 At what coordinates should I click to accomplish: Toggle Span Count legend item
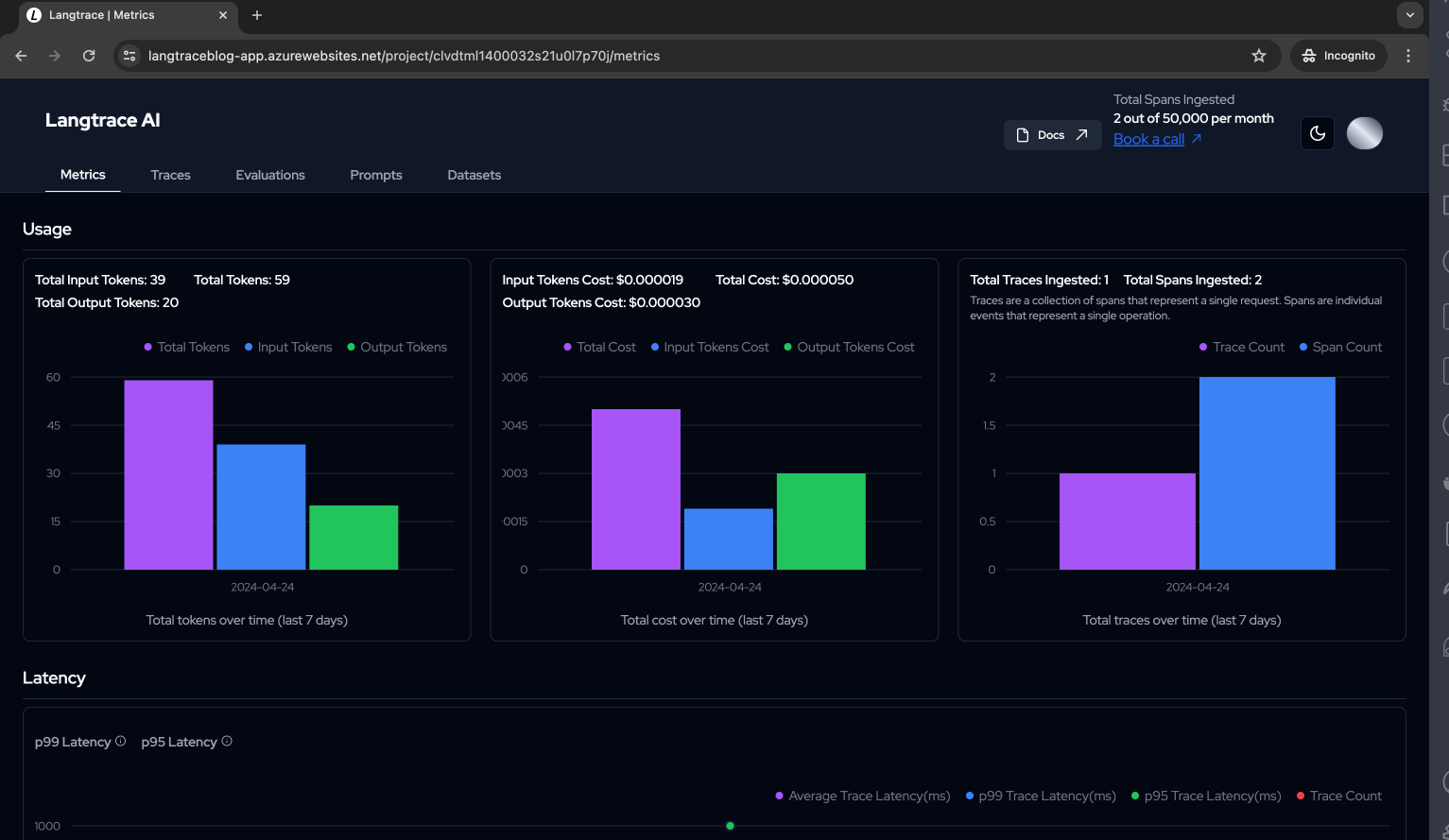(x=1340, y=347)
